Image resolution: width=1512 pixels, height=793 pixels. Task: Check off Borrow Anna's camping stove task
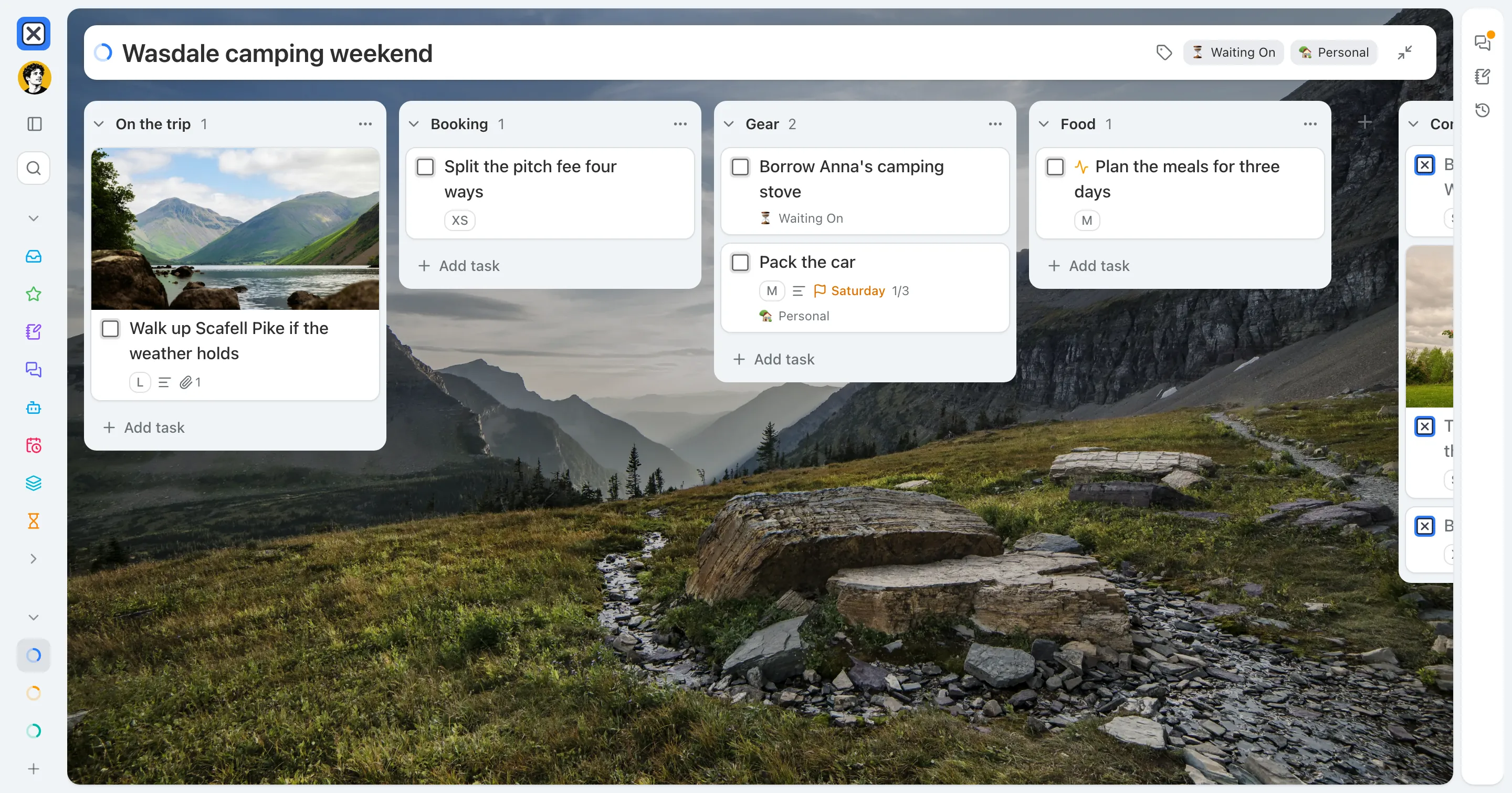740,166
